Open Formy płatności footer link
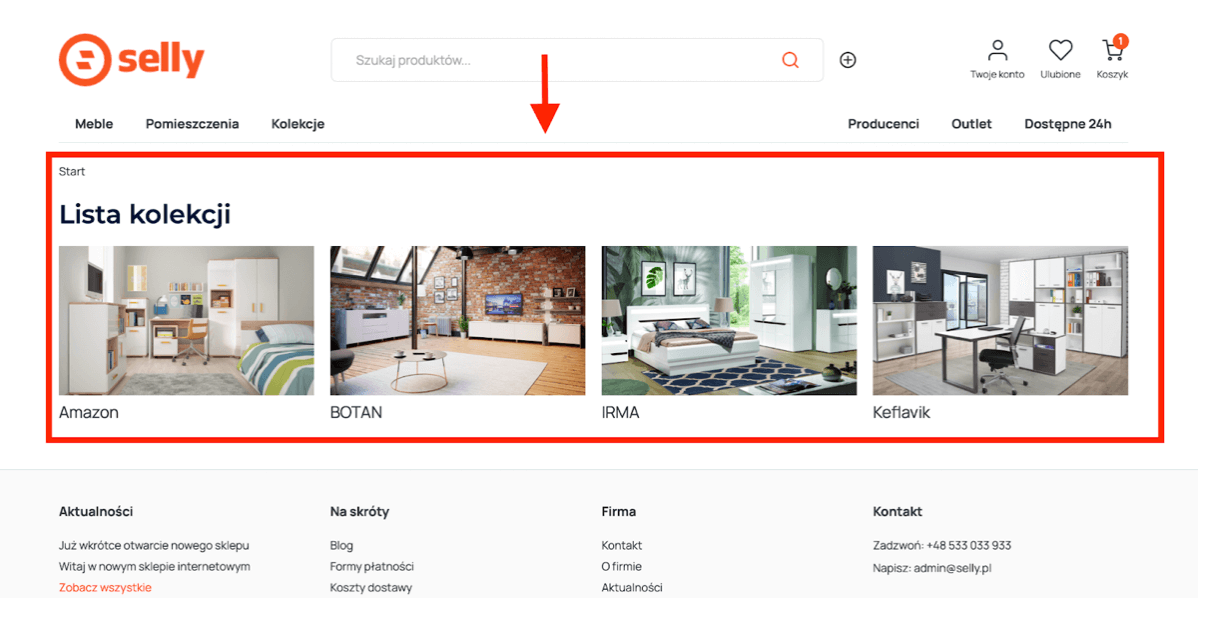This screenshot has height=618, width=1214. coord(371,566)
